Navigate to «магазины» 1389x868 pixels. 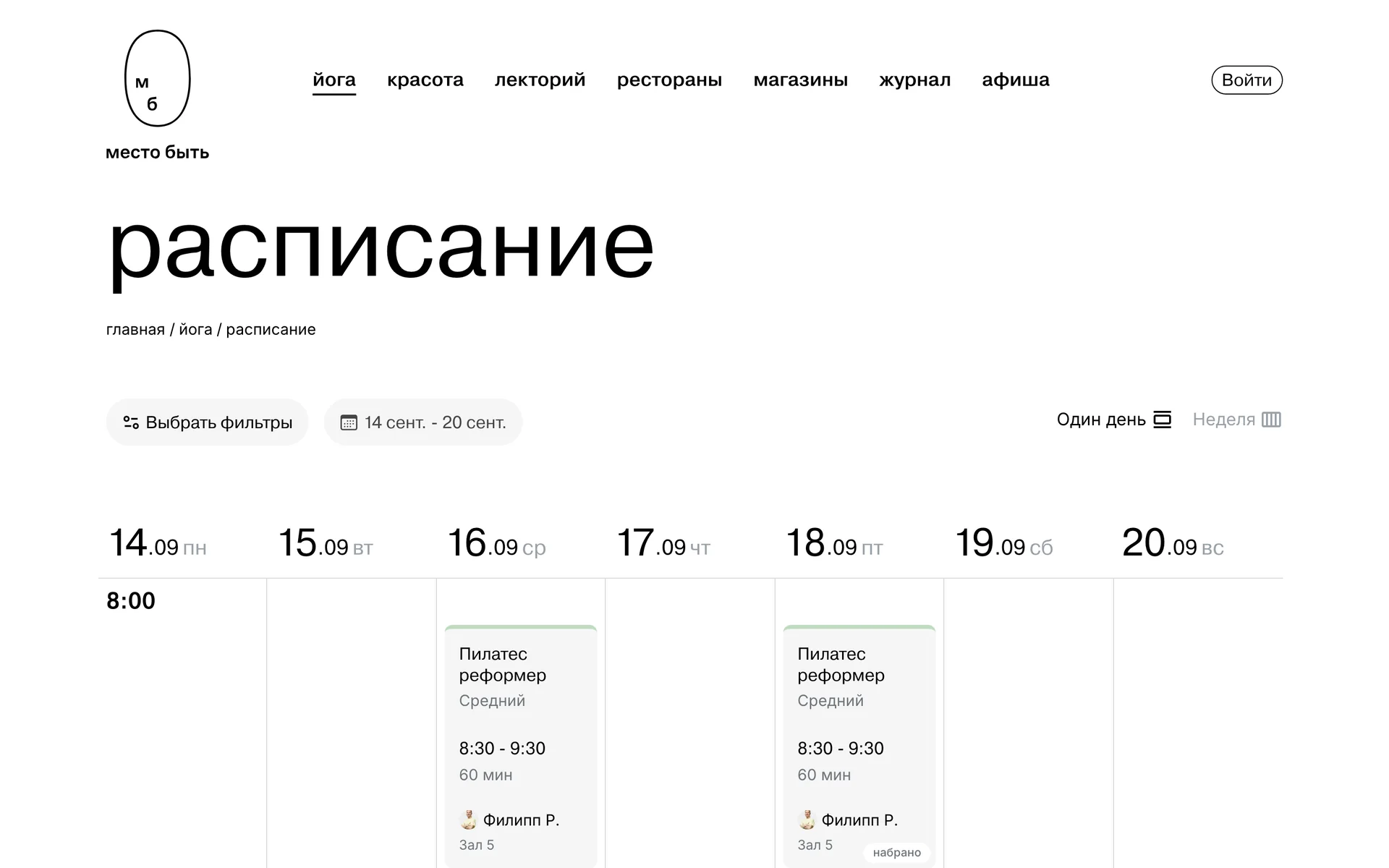click(801, 80)
